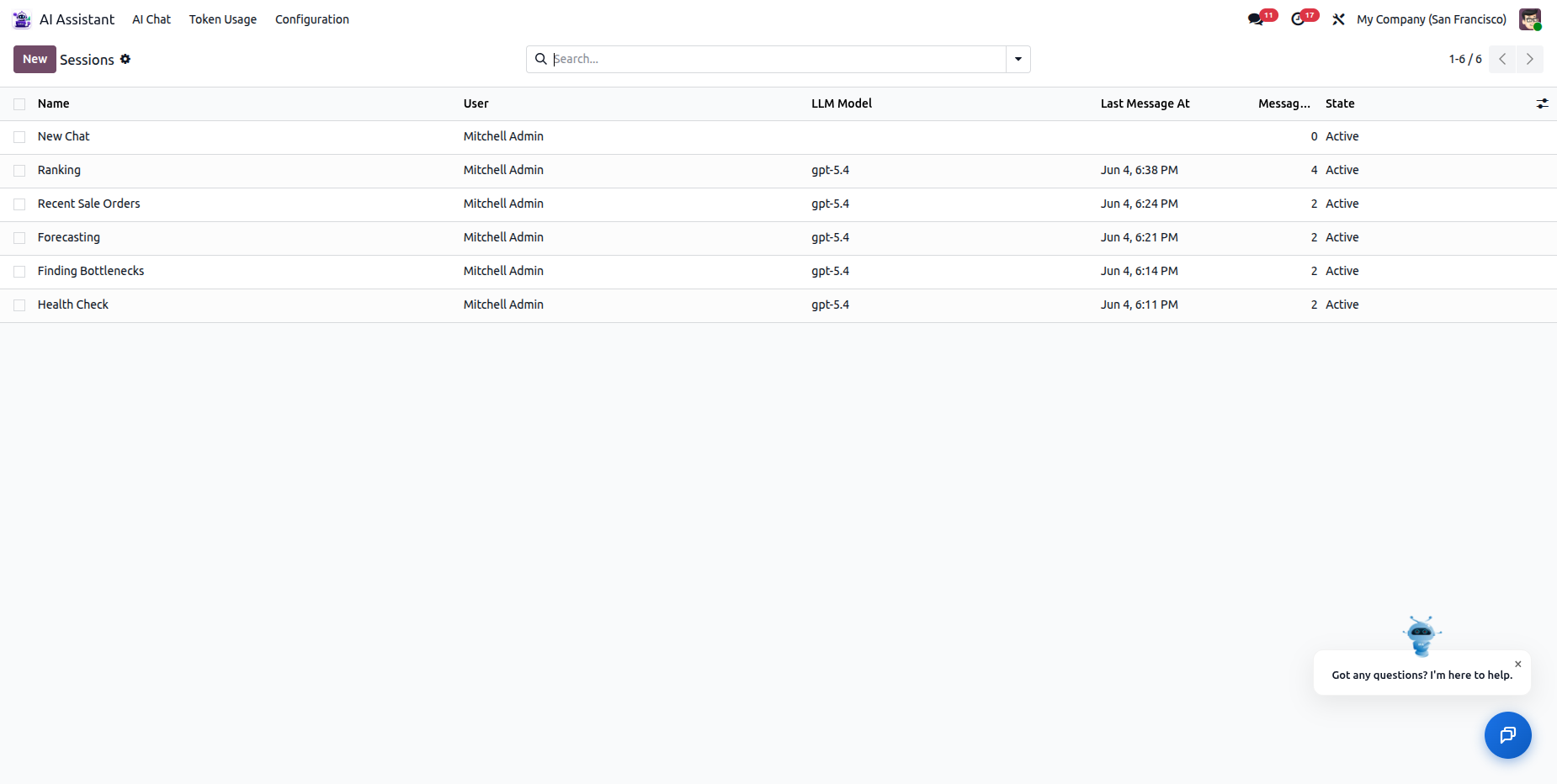Sort by Messages count column header
Viewport: 1557px width, 784px height.
(x=1284, y=103)
